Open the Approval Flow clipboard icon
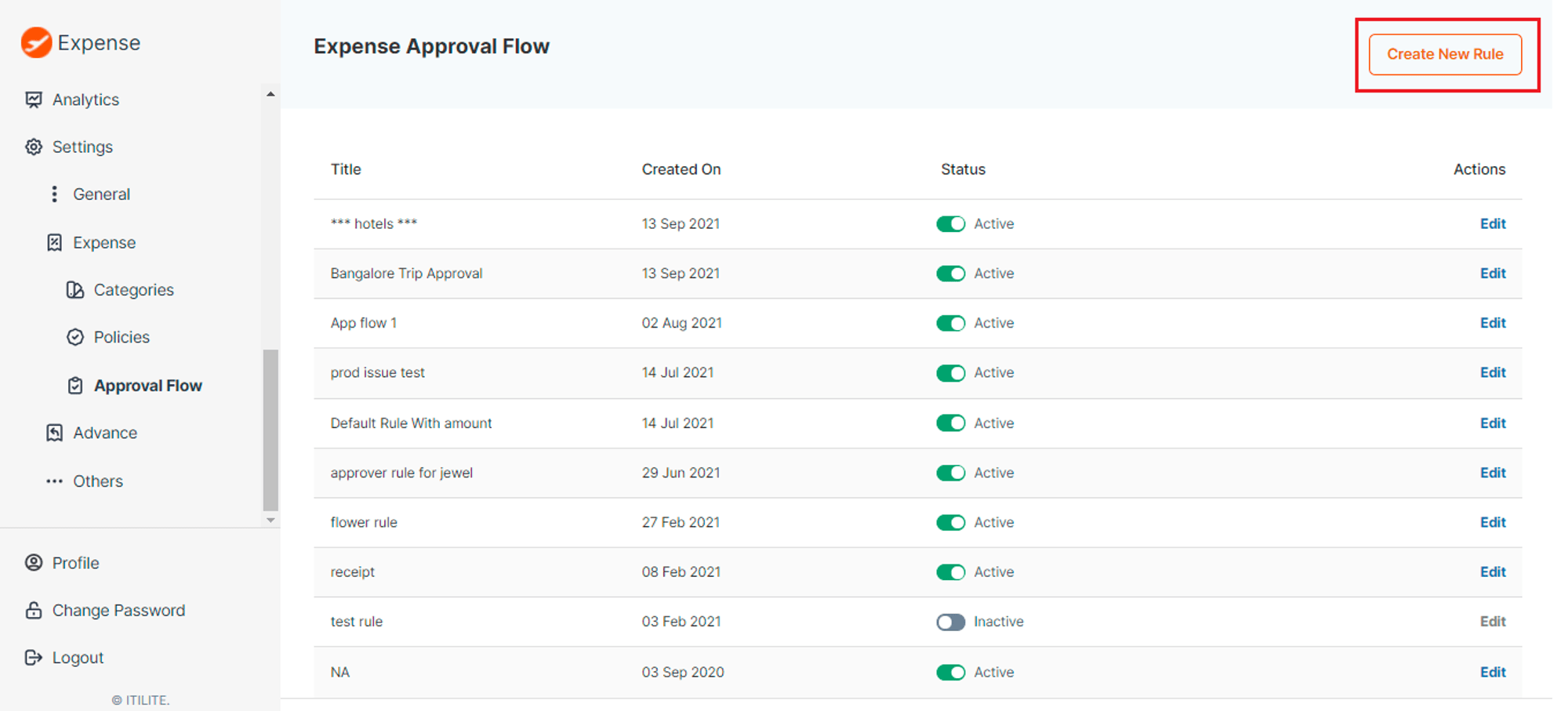 [74, 385]
